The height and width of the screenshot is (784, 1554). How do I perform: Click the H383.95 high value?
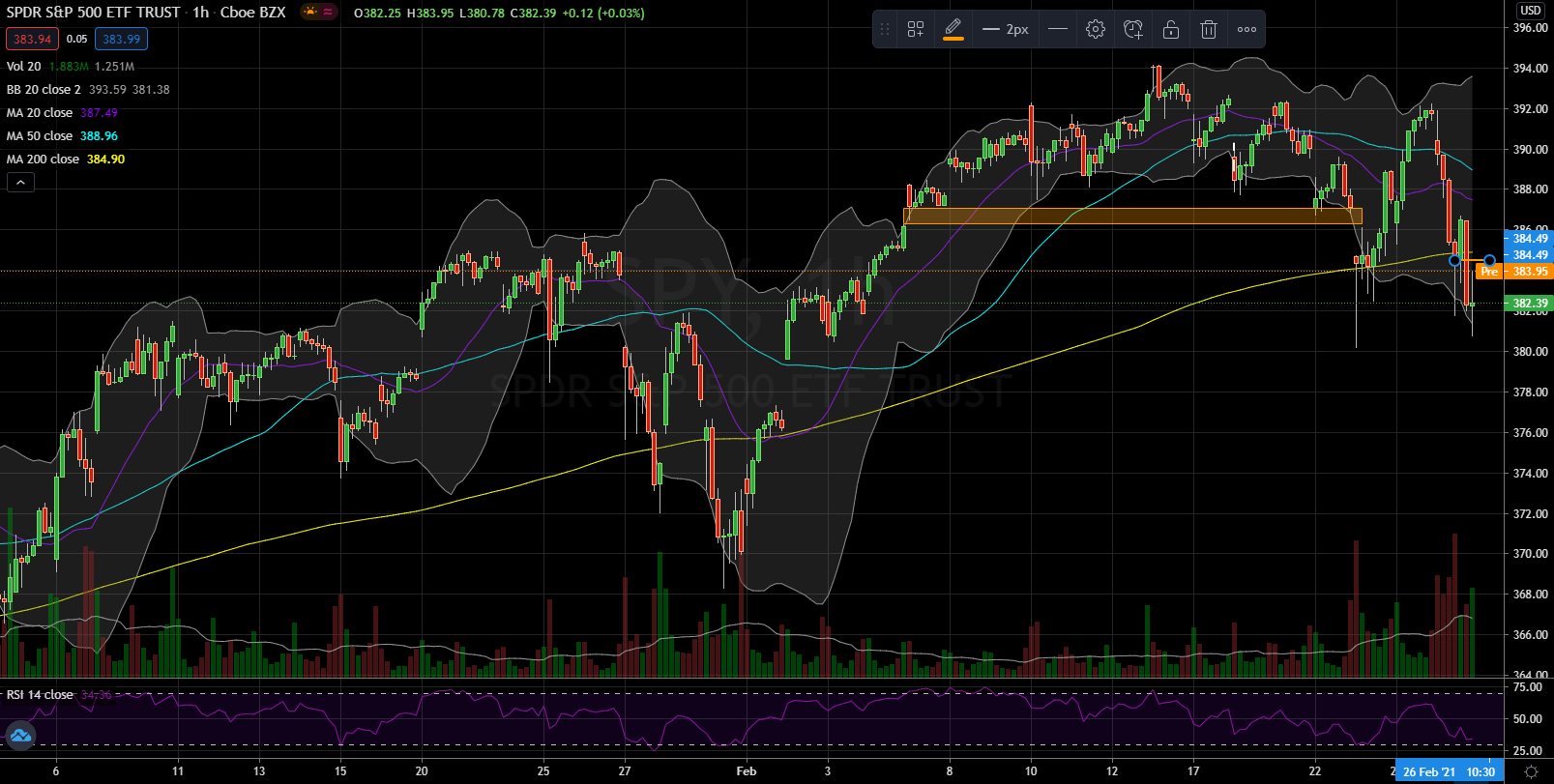coord(430,14)
